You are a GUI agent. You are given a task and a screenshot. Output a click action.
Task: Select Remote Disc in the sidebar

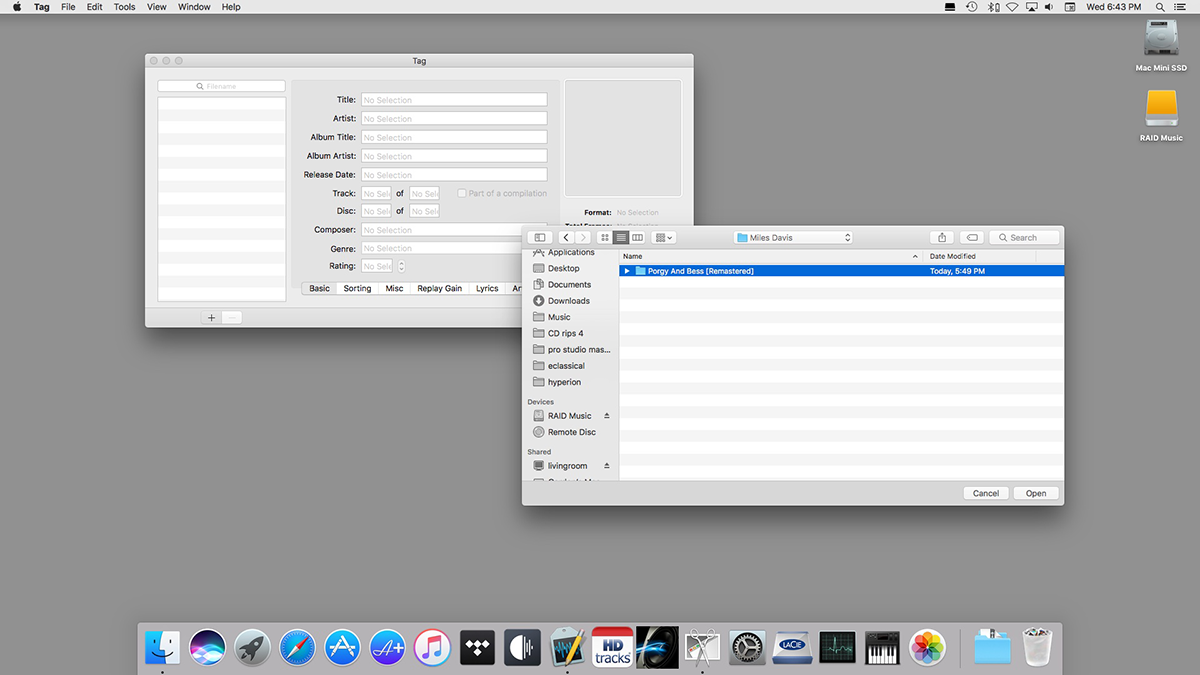[571, 432]
